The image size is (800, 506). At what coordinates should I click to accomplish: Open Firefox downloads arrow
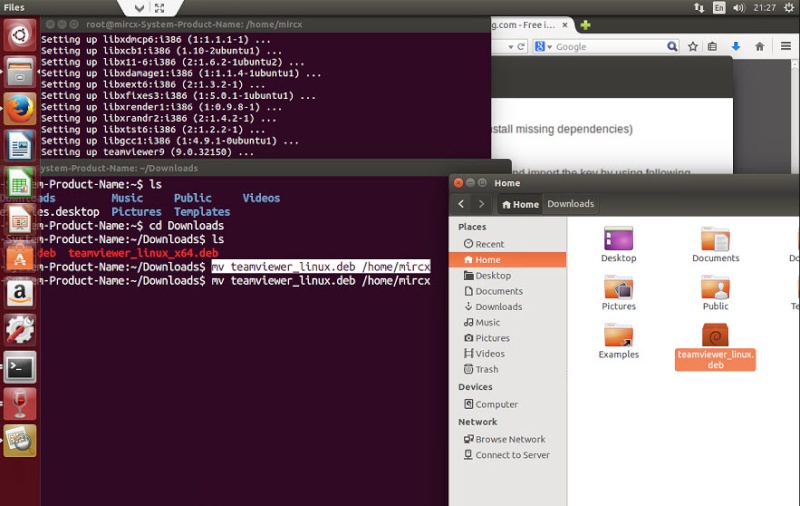736,46
